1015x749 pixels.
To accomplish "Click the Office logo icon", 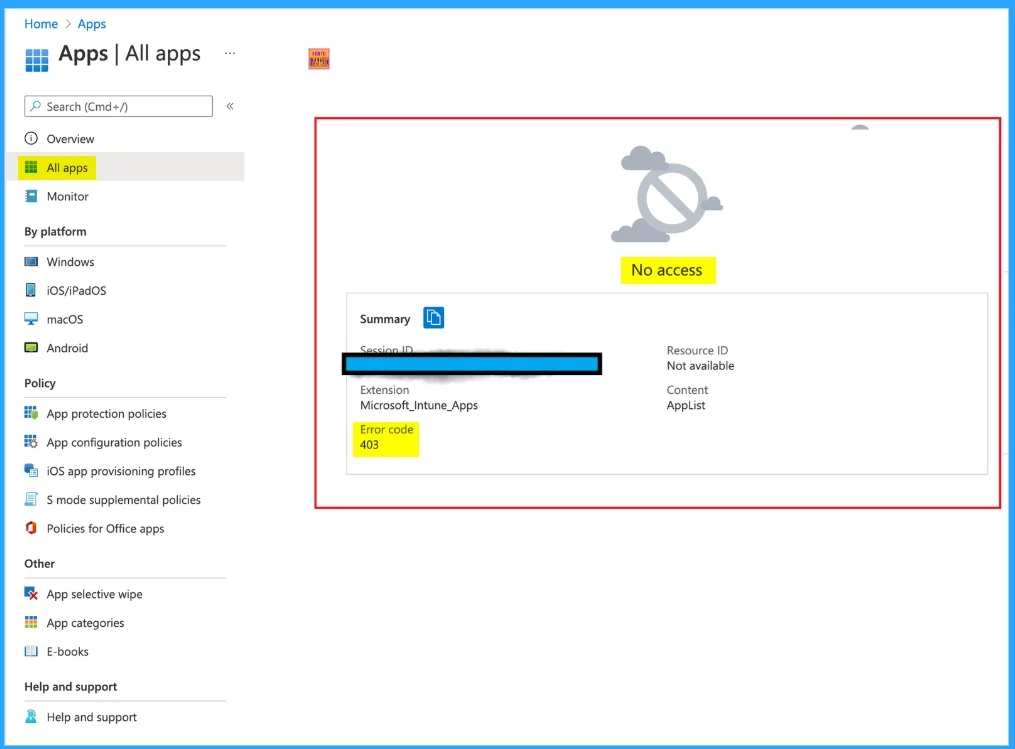I will pos(31,528).
